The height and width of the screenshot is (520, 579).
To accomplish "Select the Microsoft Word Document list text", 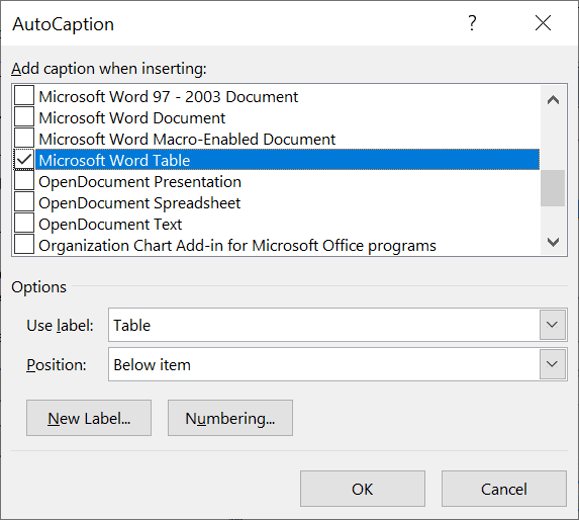I will click(132, 118).
